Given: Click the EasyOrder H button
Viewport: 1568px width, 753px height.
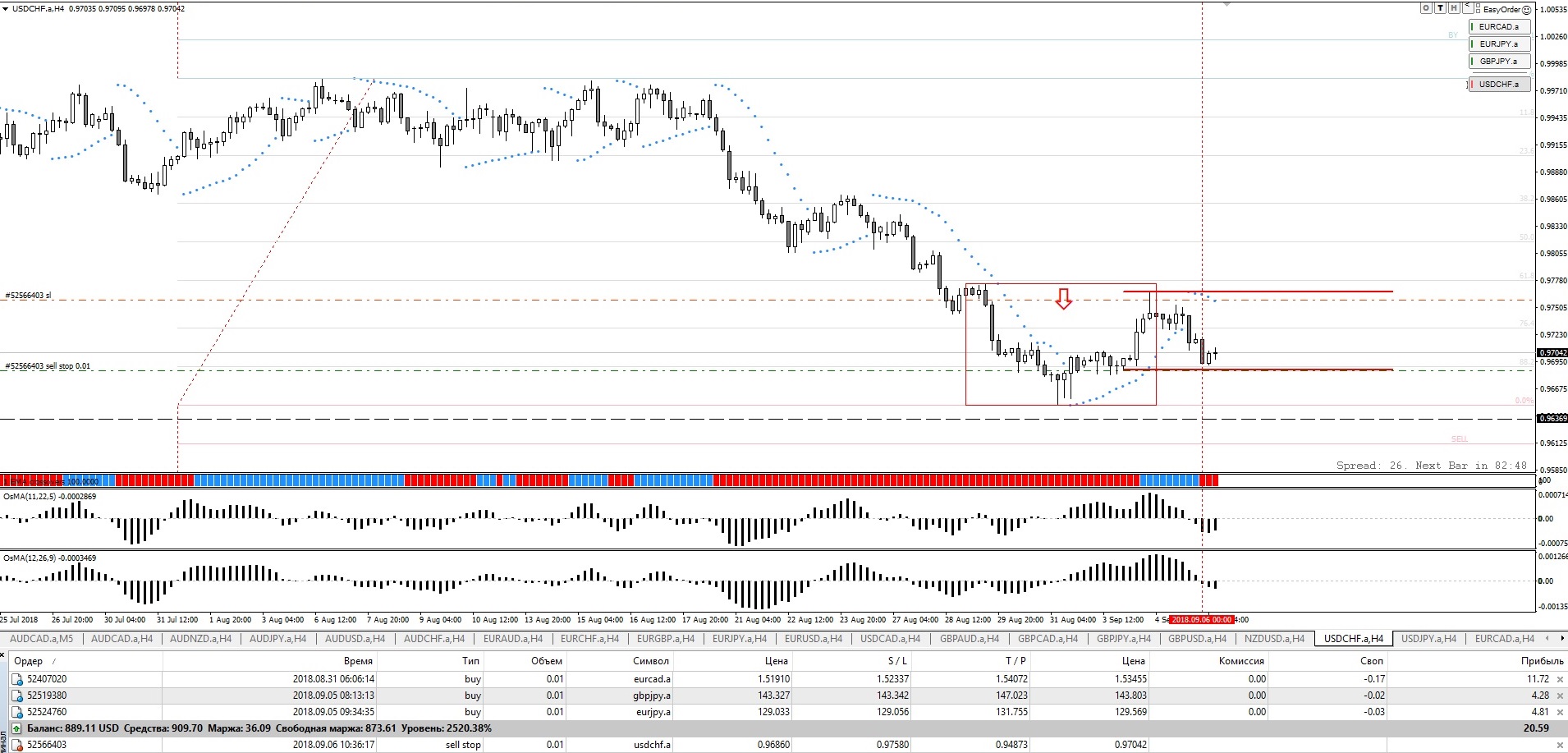Looking at the screenshot, I should pyautogui.click(x=1454, y=8).
